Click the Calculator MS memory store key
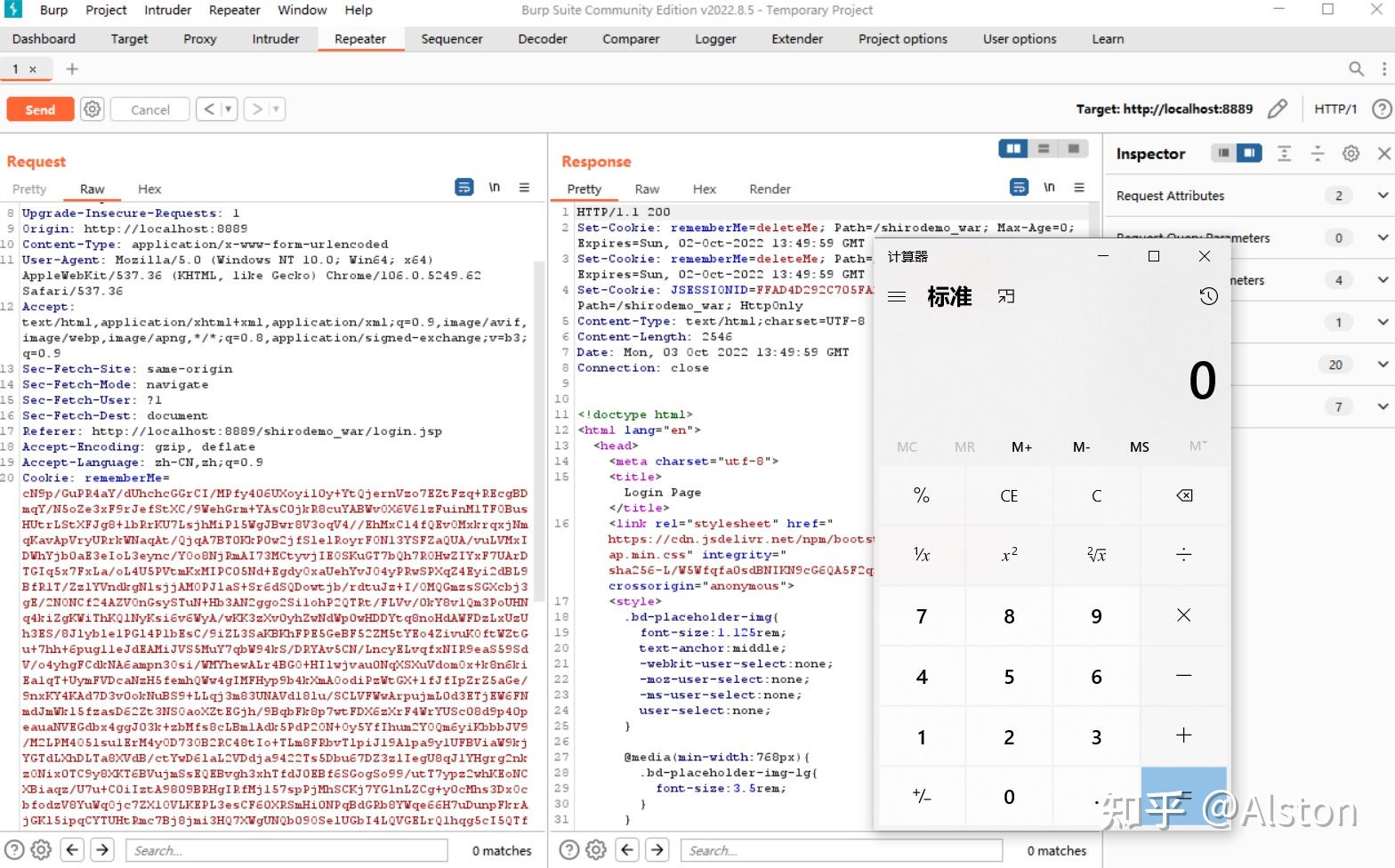 tap(1140, 446)
